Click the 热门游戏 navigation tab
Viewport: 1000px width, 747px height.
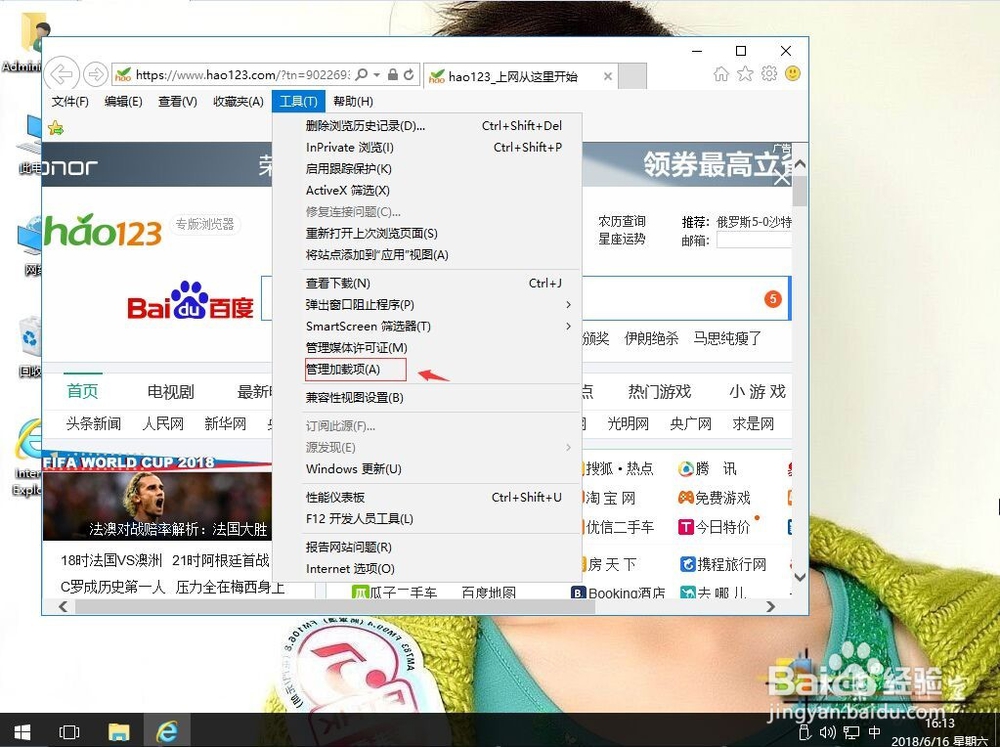(x=659, y=391)
